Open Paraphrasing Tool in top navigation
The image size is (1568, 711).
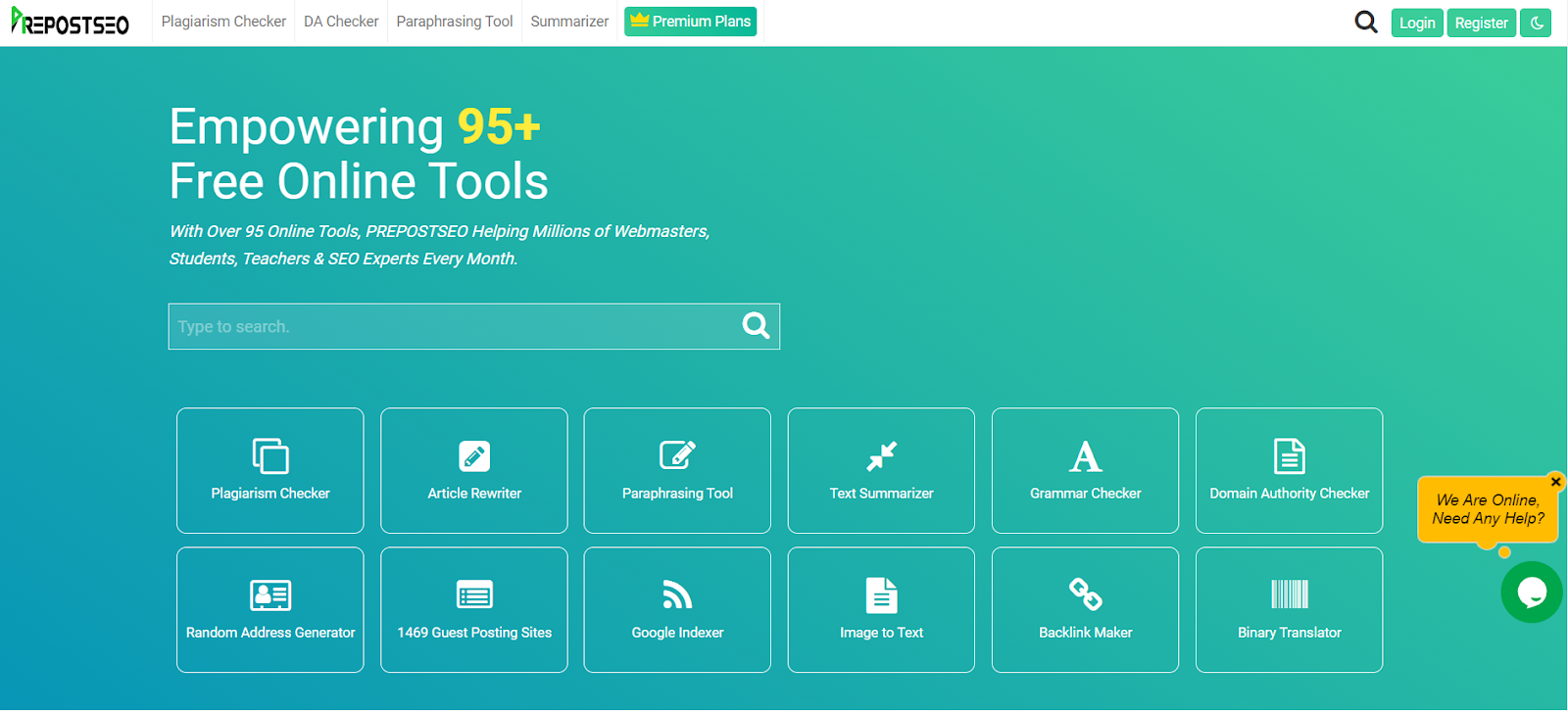click(455, 22)
